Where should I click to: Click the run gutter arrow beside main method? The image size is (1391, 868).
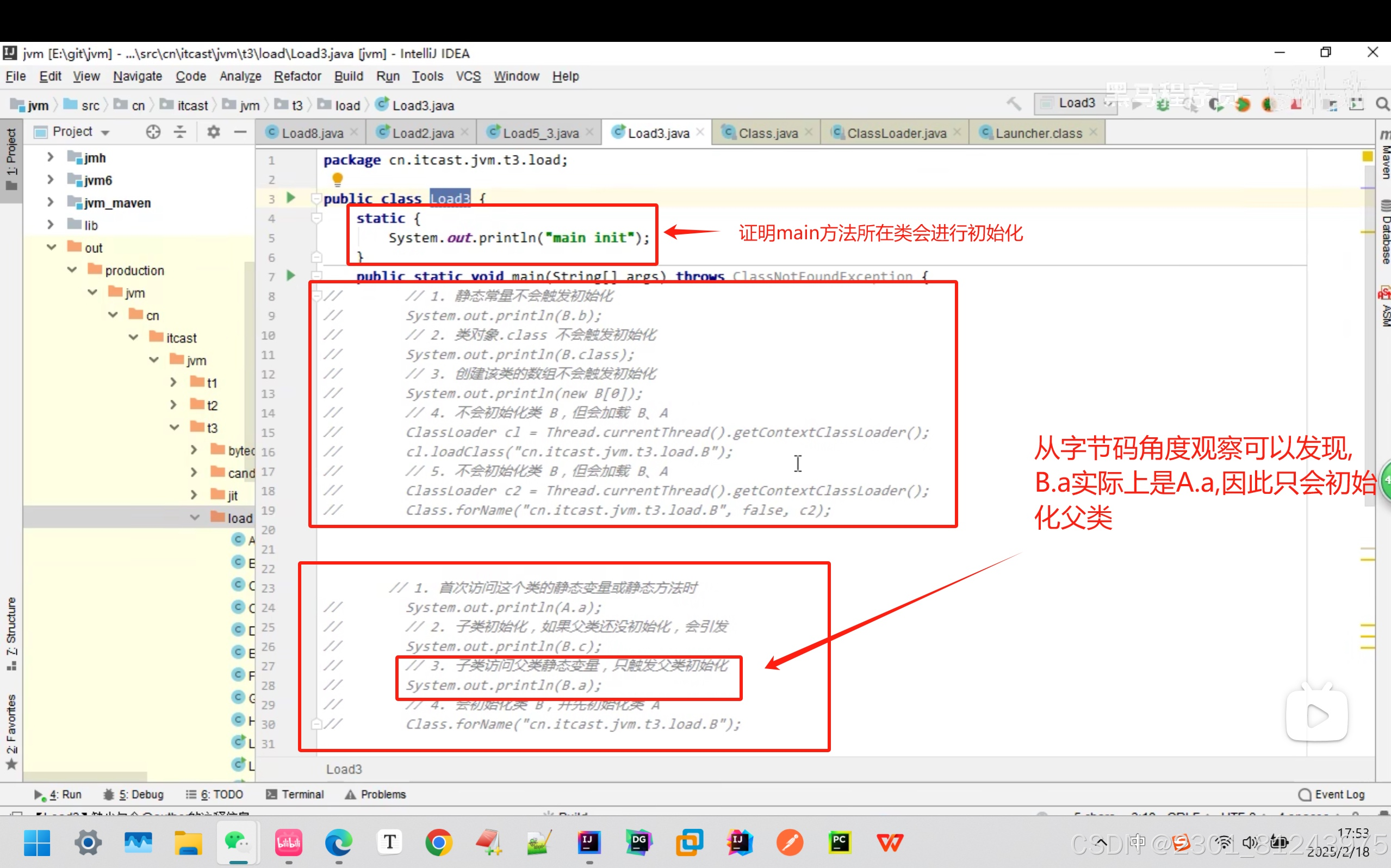click(x=291, y=276)
